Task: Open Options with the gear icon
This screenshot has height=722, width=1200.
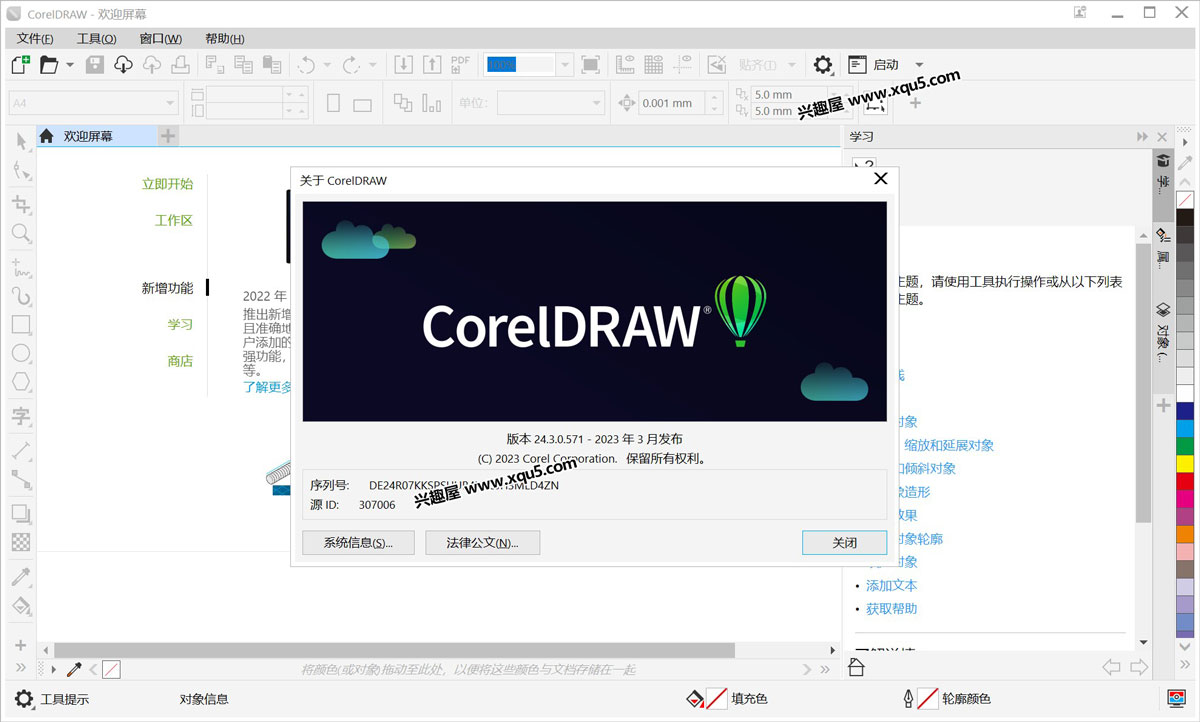Action: tap(823, 65)
